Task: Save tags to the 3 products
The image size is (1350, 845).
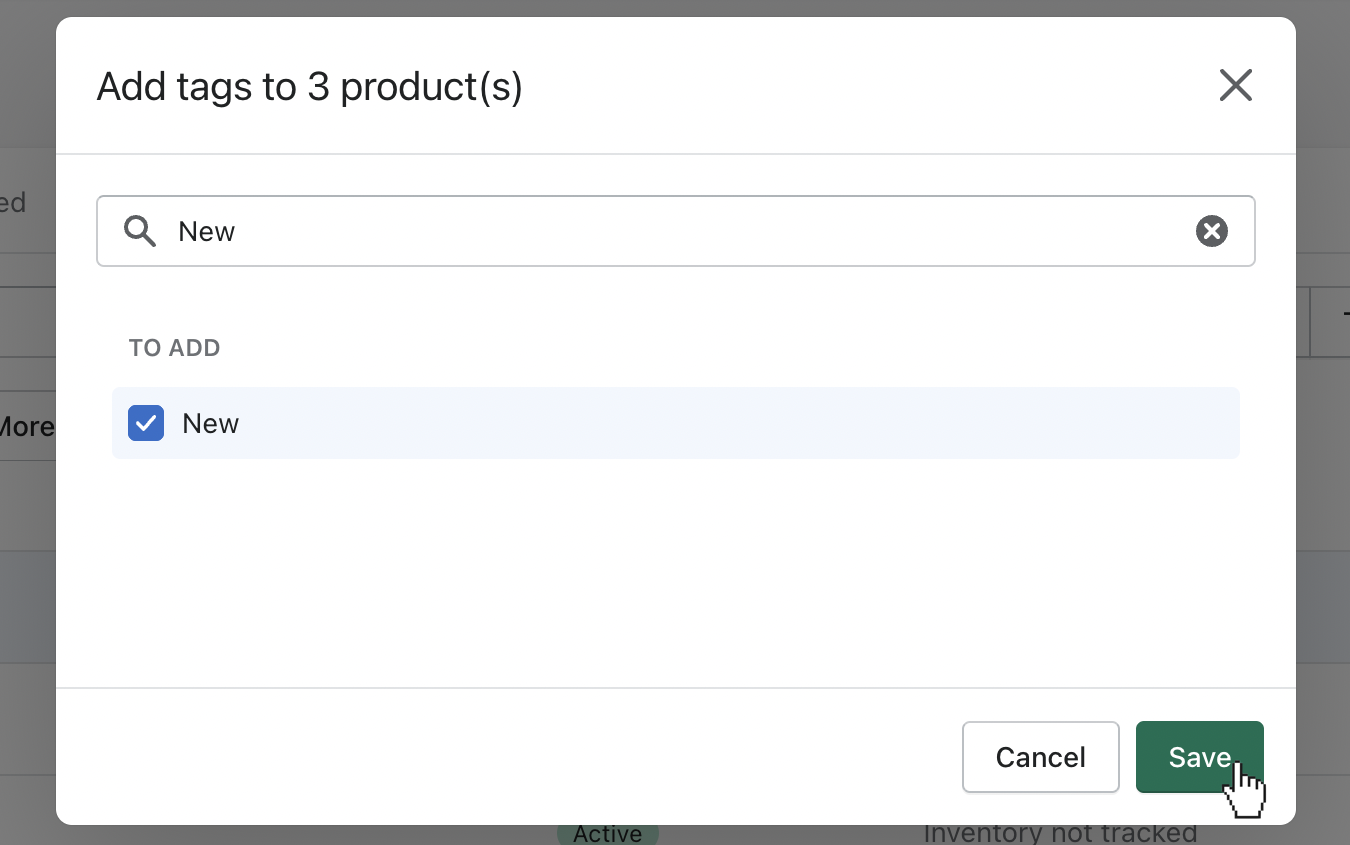Action: tap(1200, 757)
